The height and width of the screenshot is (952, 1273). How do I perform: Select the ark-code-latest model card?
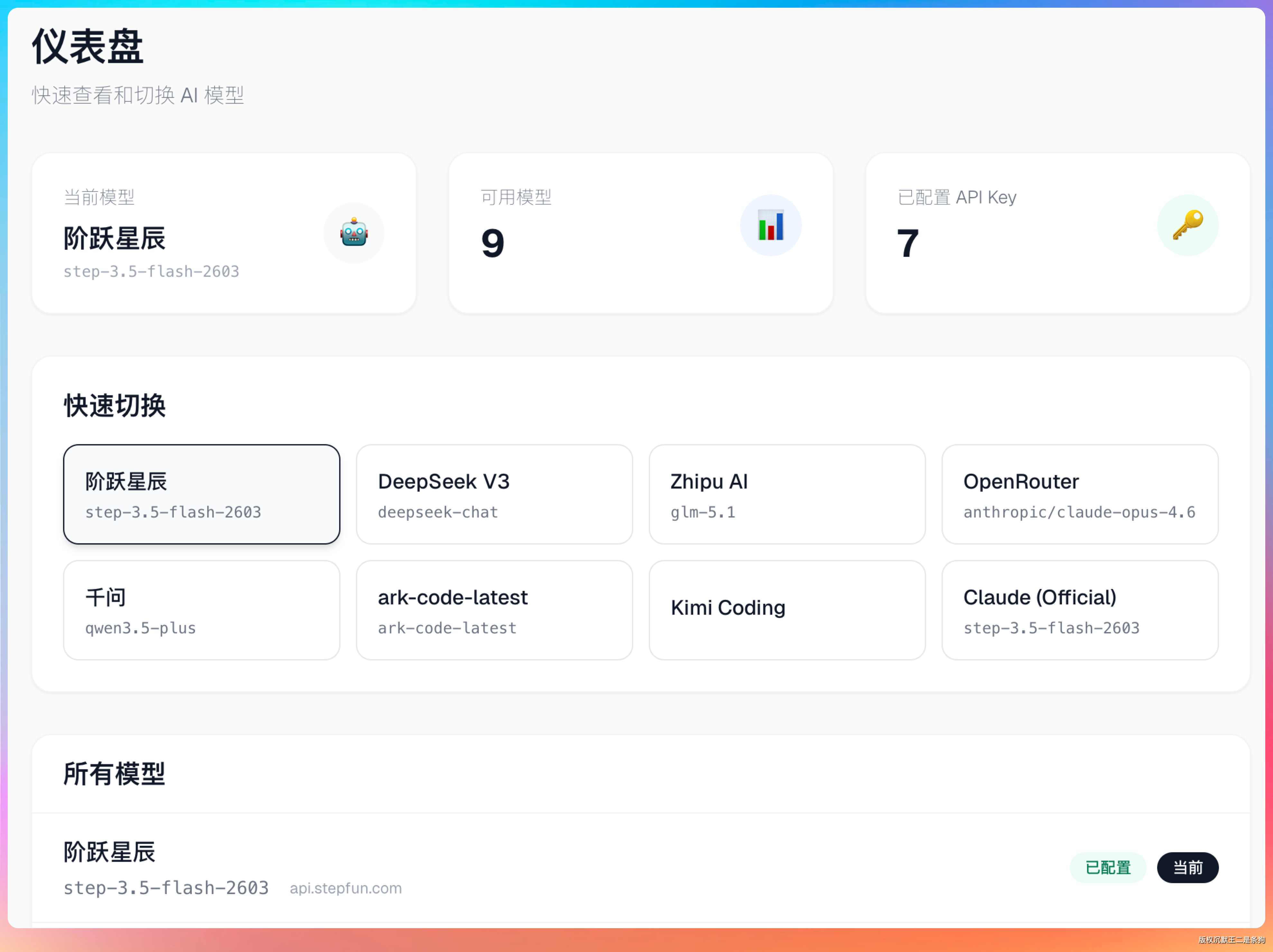click(494, 610)
